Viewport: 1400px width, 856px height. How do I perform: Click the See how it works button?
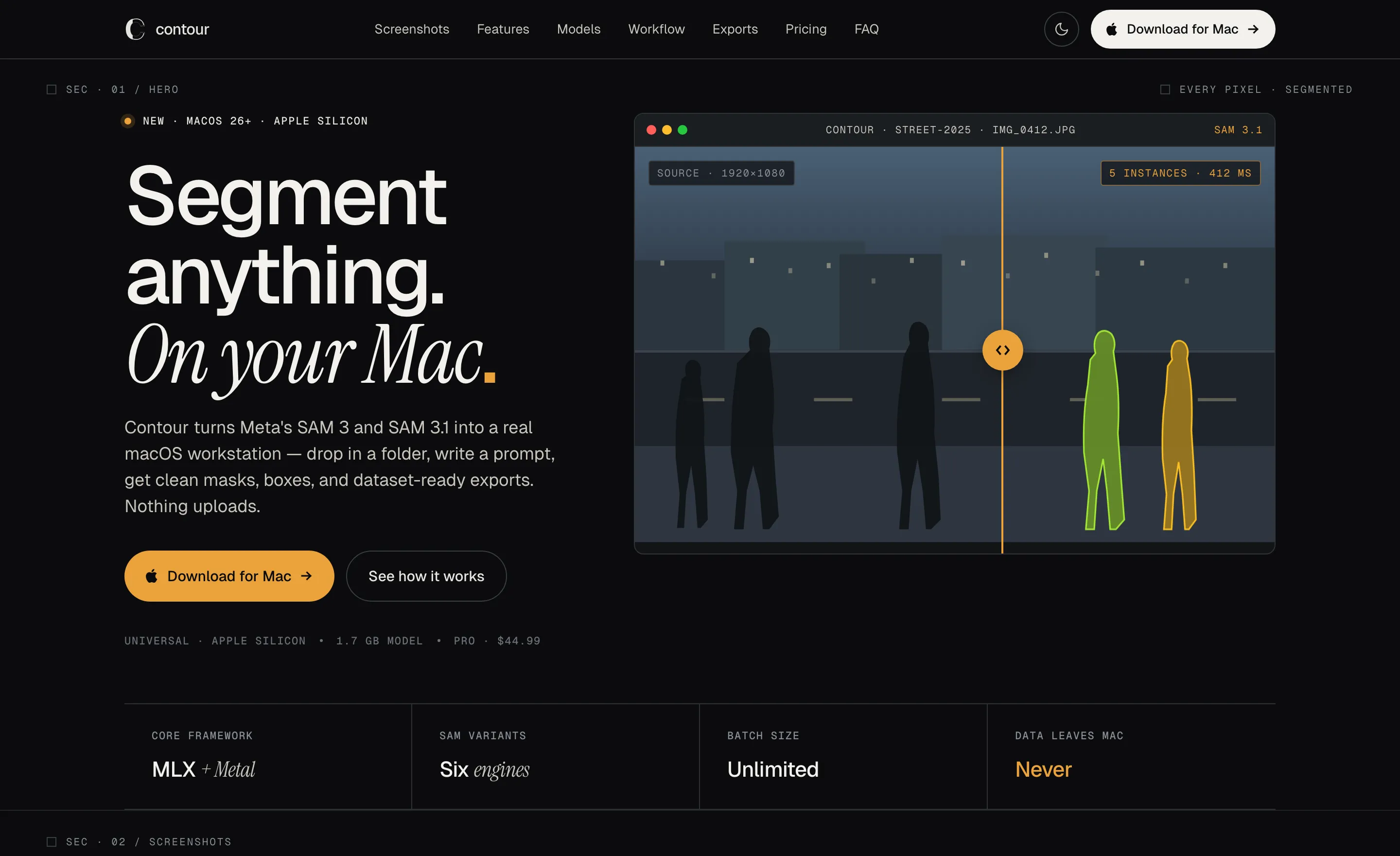(426, 576)
